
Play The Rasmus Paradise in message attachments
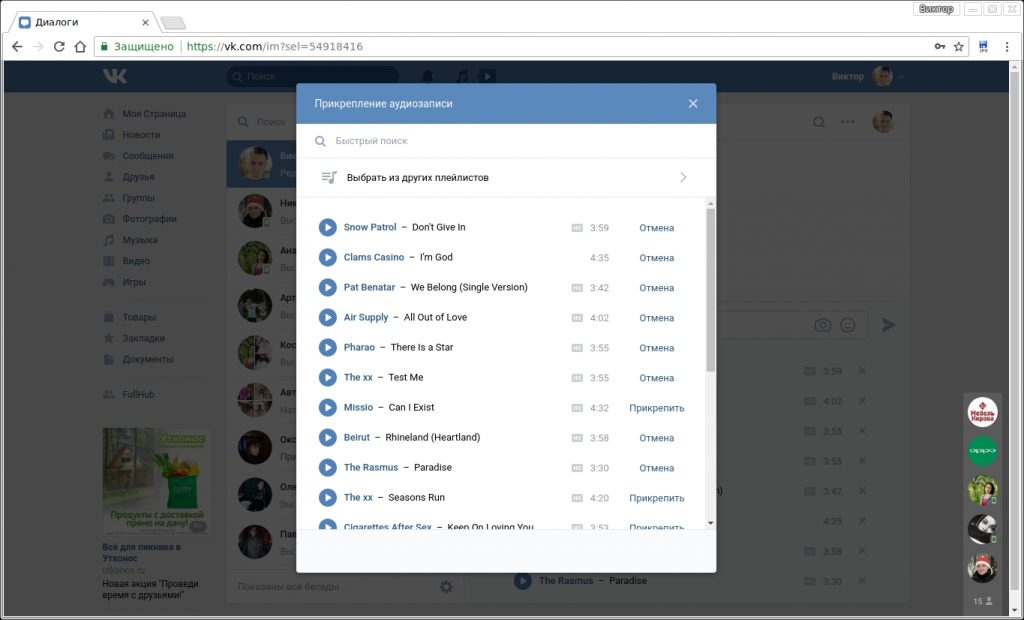pos(522,580)
